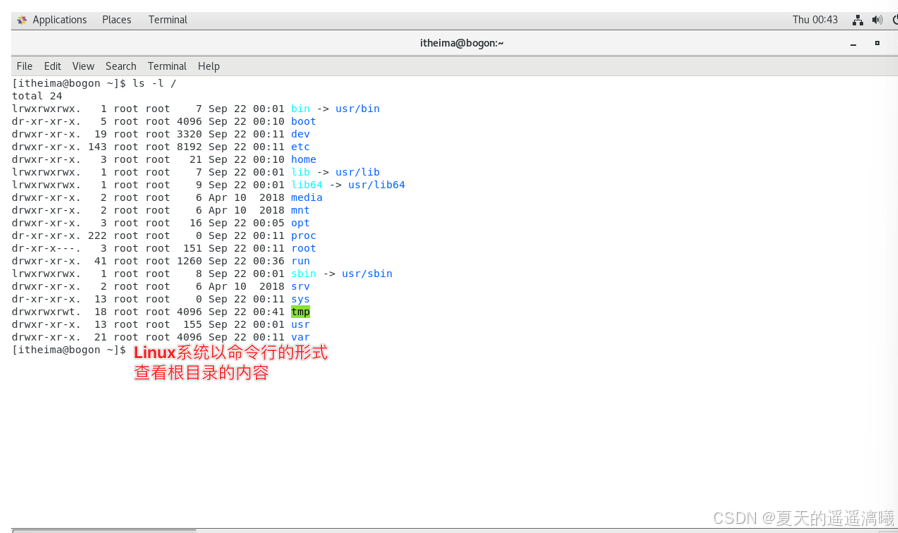This screenshot has height=533, width=898.
Task: Click the 'boot' directory name
Action: click(303, 121)
